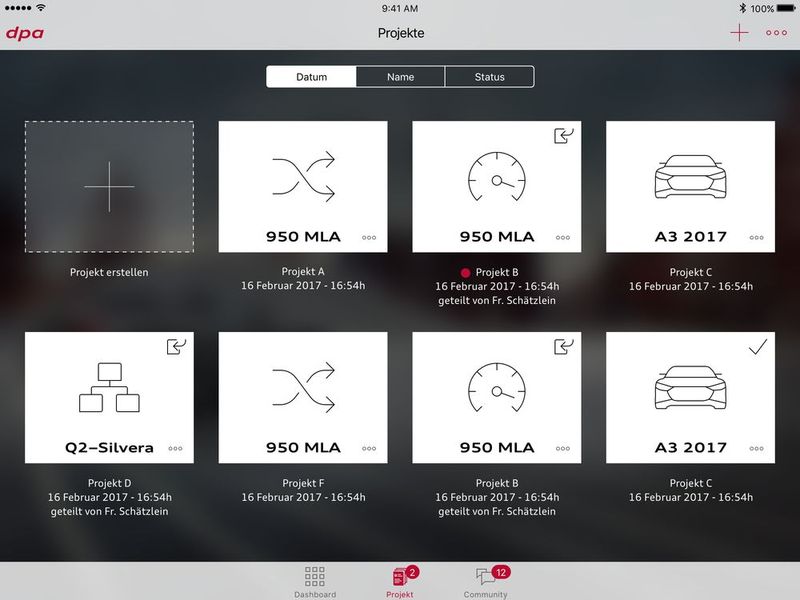Tap the Bluetooth icon in the status bar
800x600 pixels.
pos(741,8)
